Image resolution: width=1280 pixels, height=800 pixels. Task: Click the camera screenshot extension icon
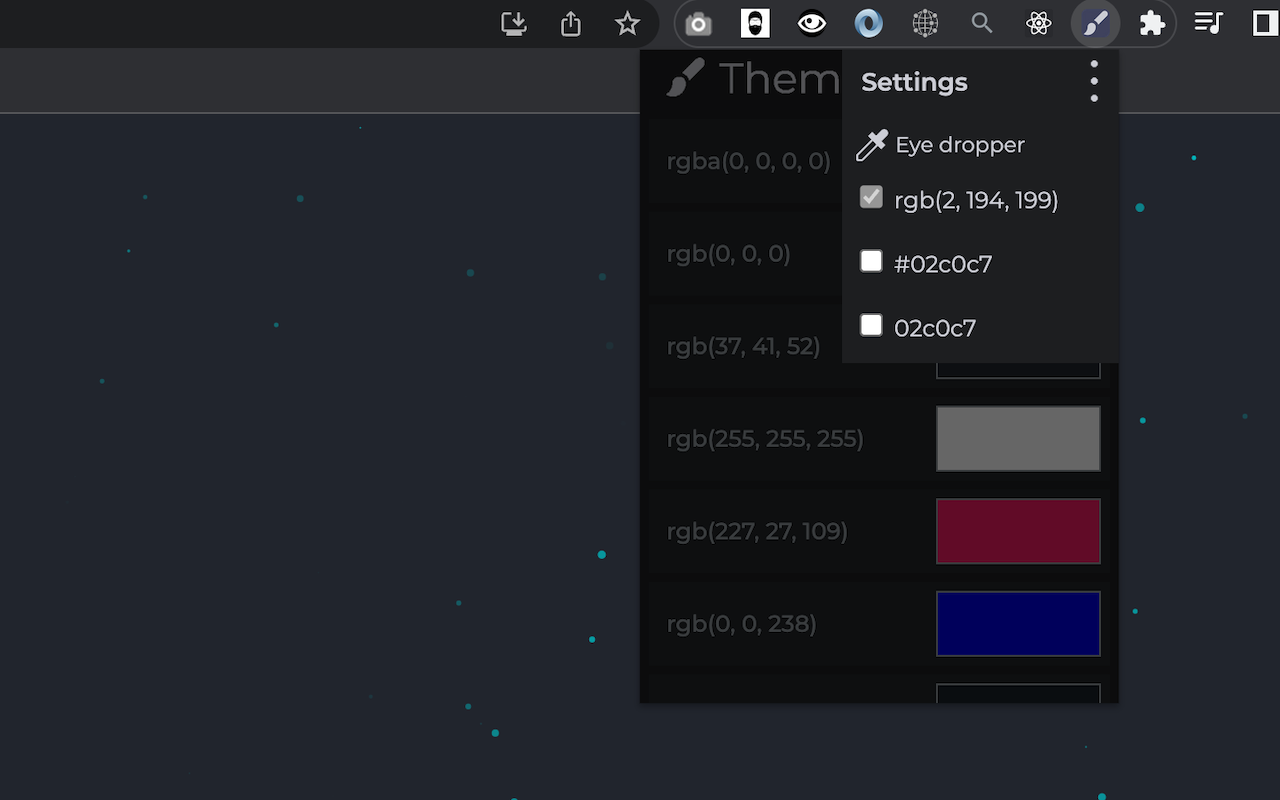[x=699, y=24]
